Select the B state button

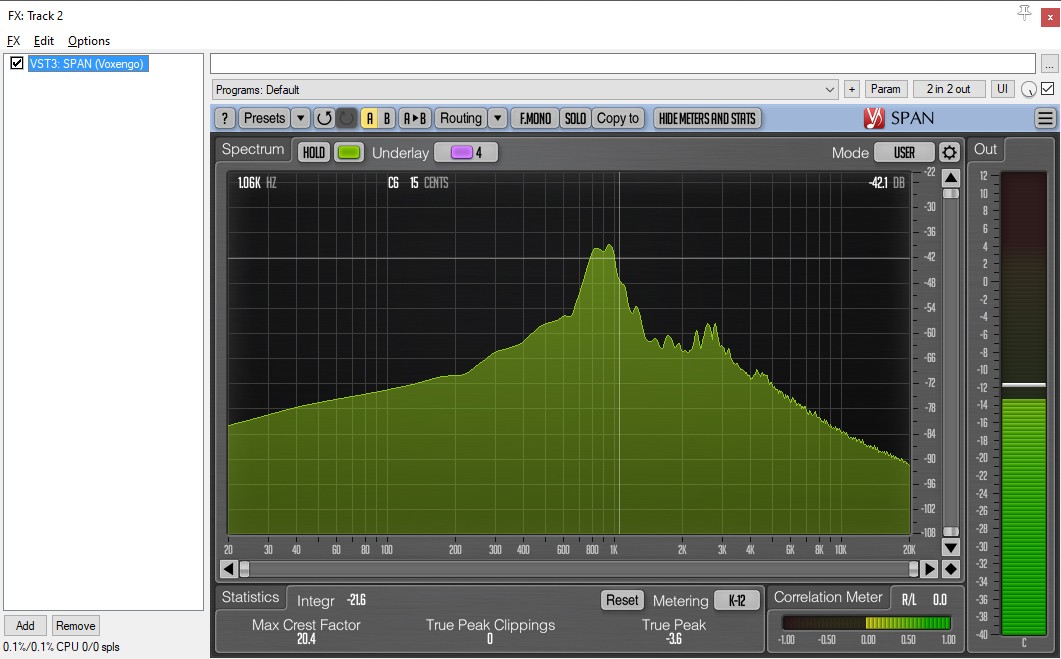pyautogui.click(x=387, y=118)
